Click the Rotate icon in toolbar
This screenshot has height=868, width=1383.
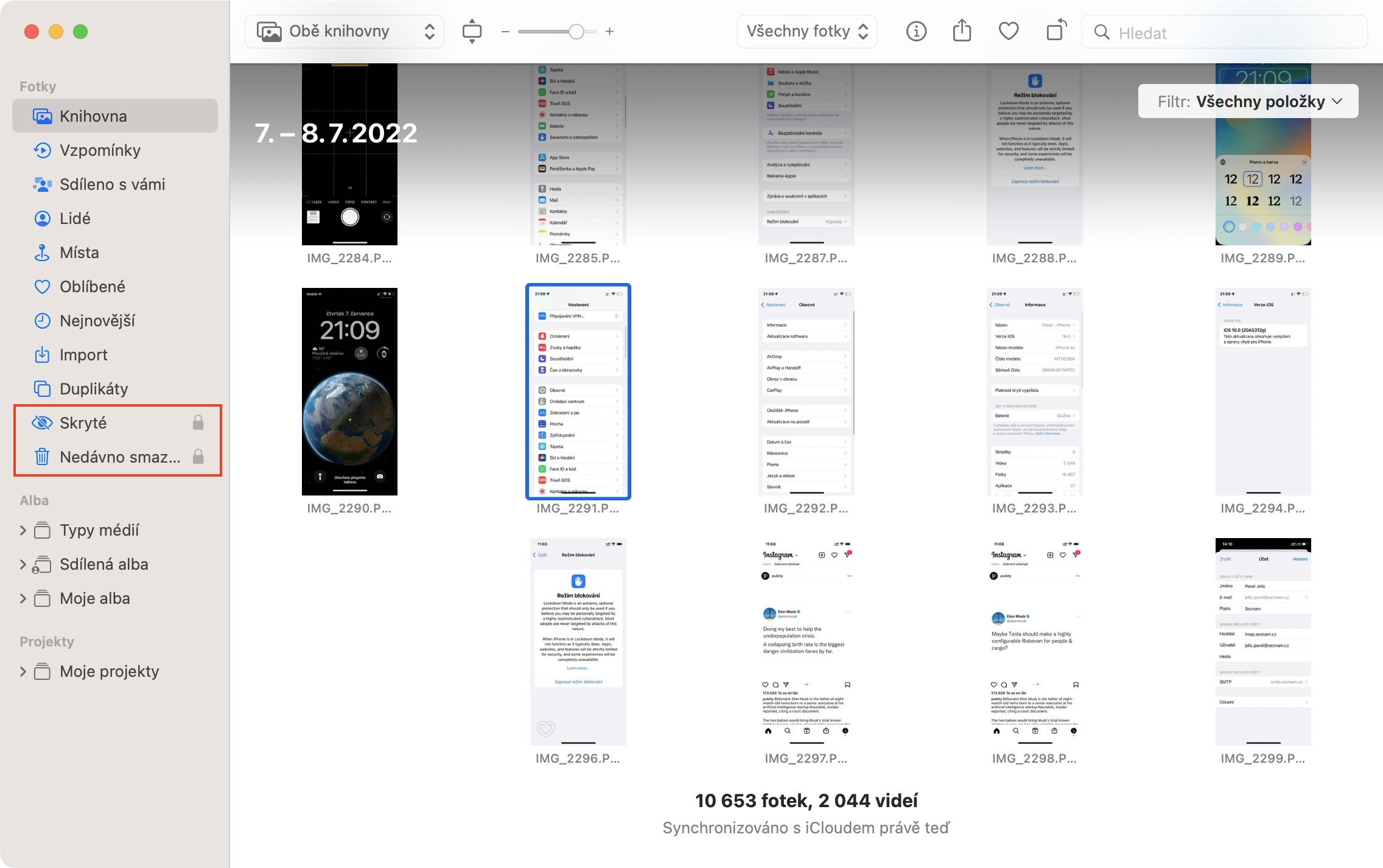point(1056,31)
